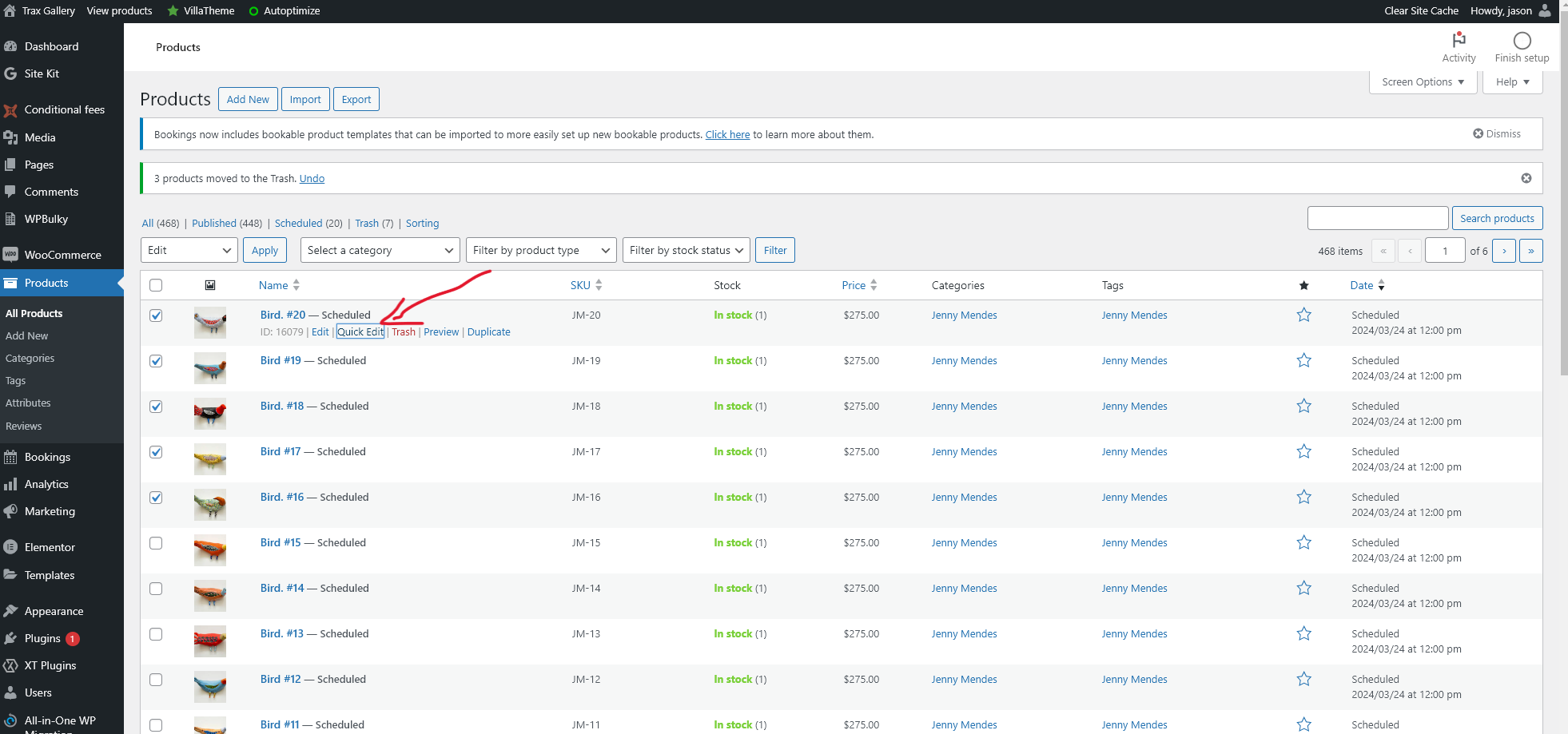Image resolution: width=1568 pixels, height=734 pixels.
Task: Uncheck Bird #17 checkbox
Action: [x=156, y=452]
